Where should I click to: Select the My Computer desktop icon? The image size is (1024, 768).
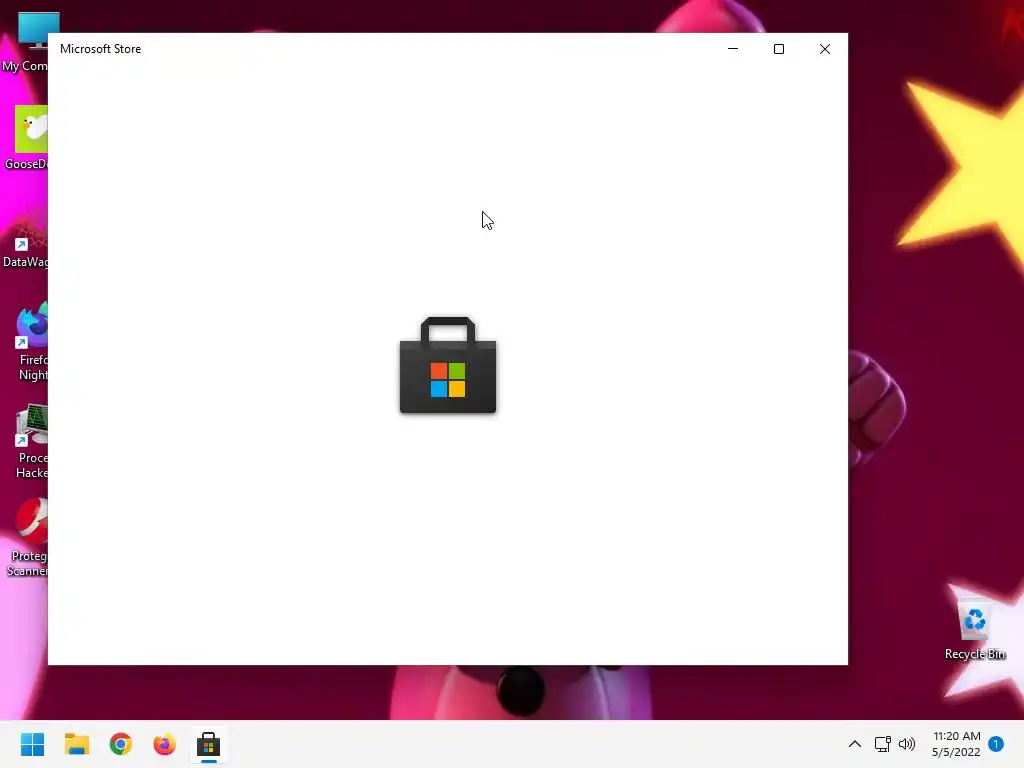(25, 41)
